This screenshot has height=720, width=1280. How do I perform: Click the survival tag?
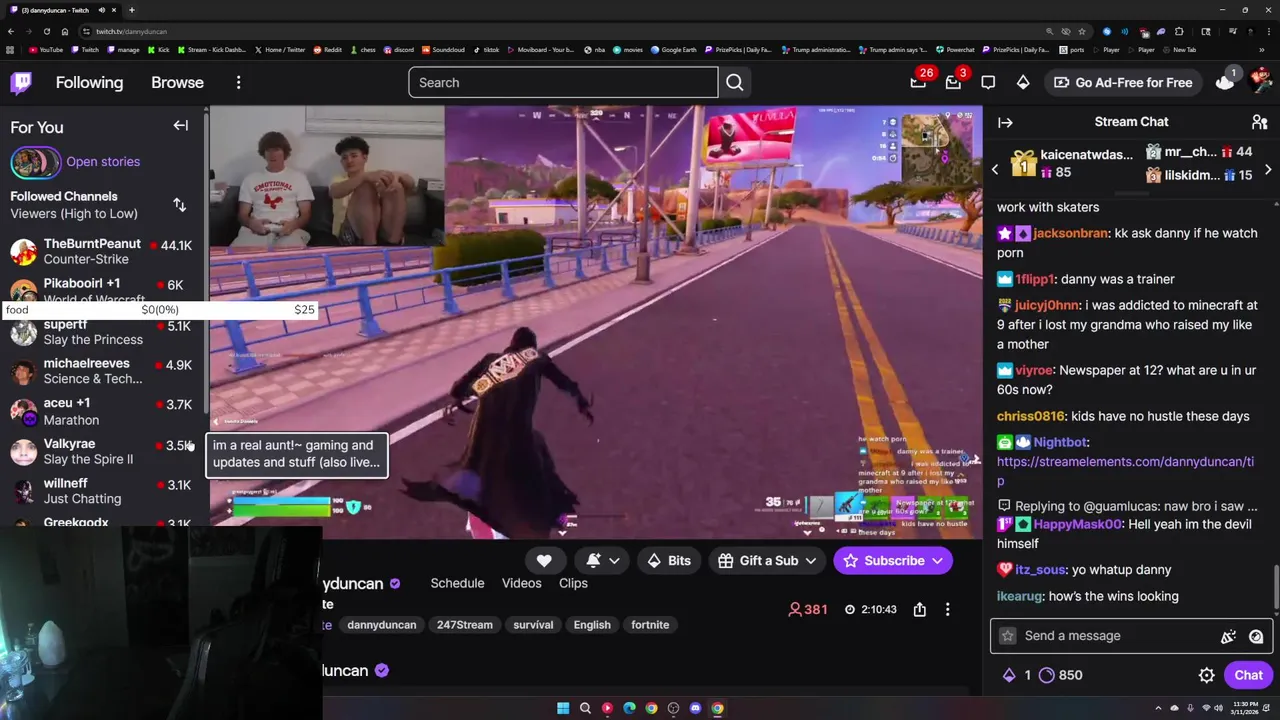(533, 625)
